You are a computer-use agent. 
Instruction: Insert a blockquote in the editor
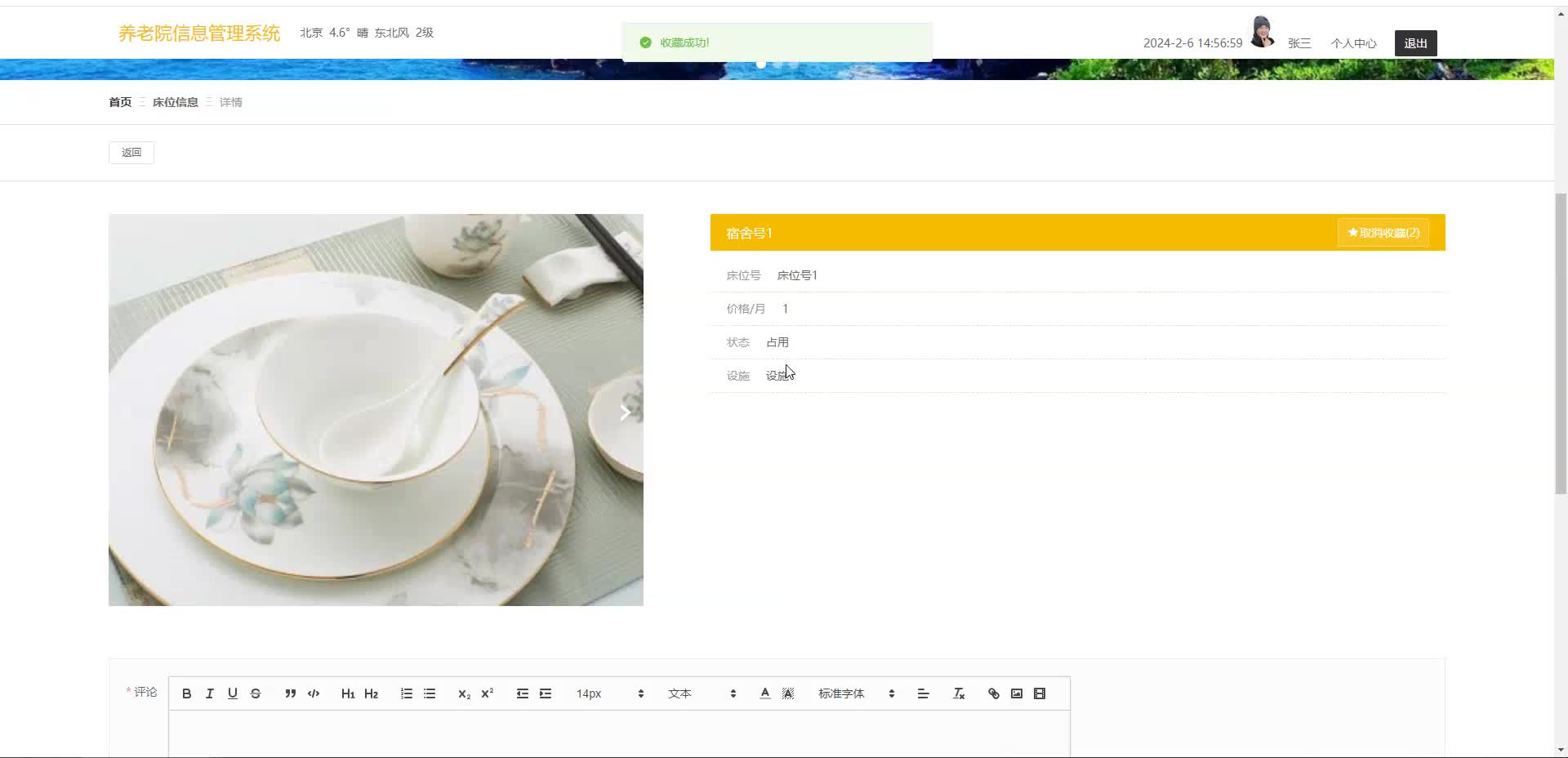290,693
